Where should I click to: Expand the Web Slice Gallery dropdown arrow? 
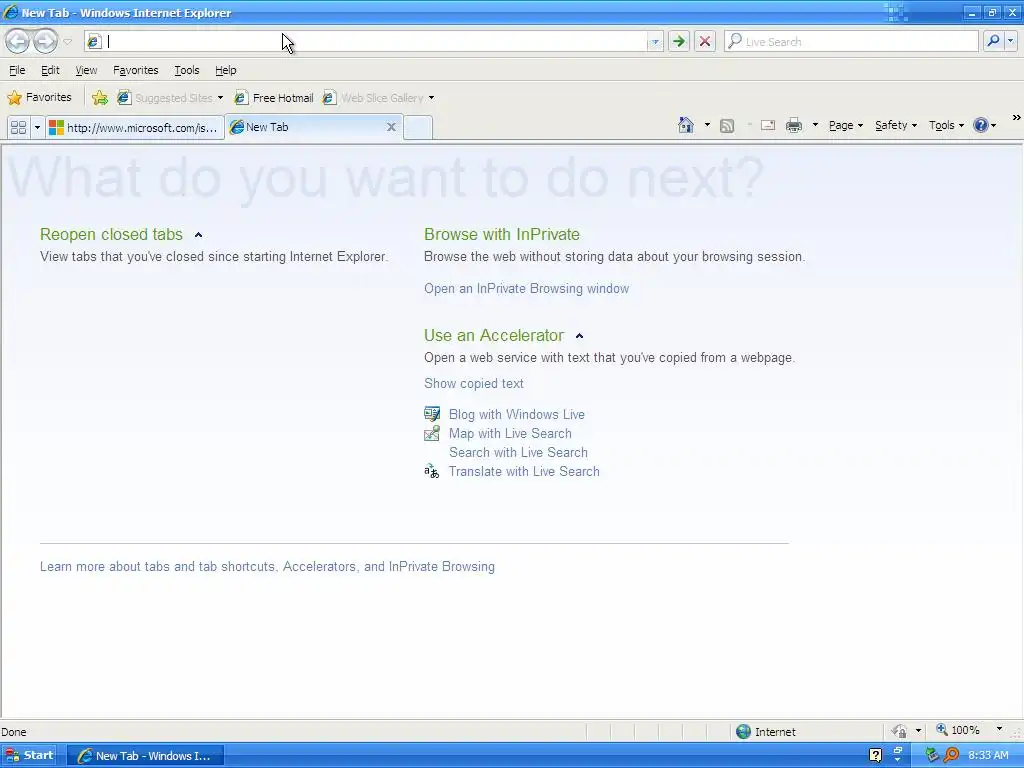pyautogui.click(x=431, y=98)
